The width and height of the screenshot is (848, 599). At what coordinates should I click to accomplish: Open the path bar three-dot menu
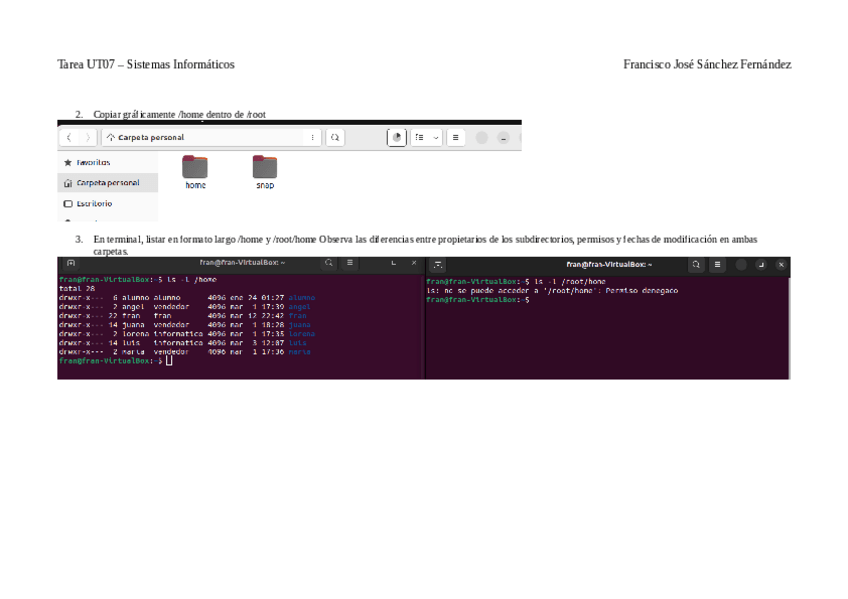point(313,138)
